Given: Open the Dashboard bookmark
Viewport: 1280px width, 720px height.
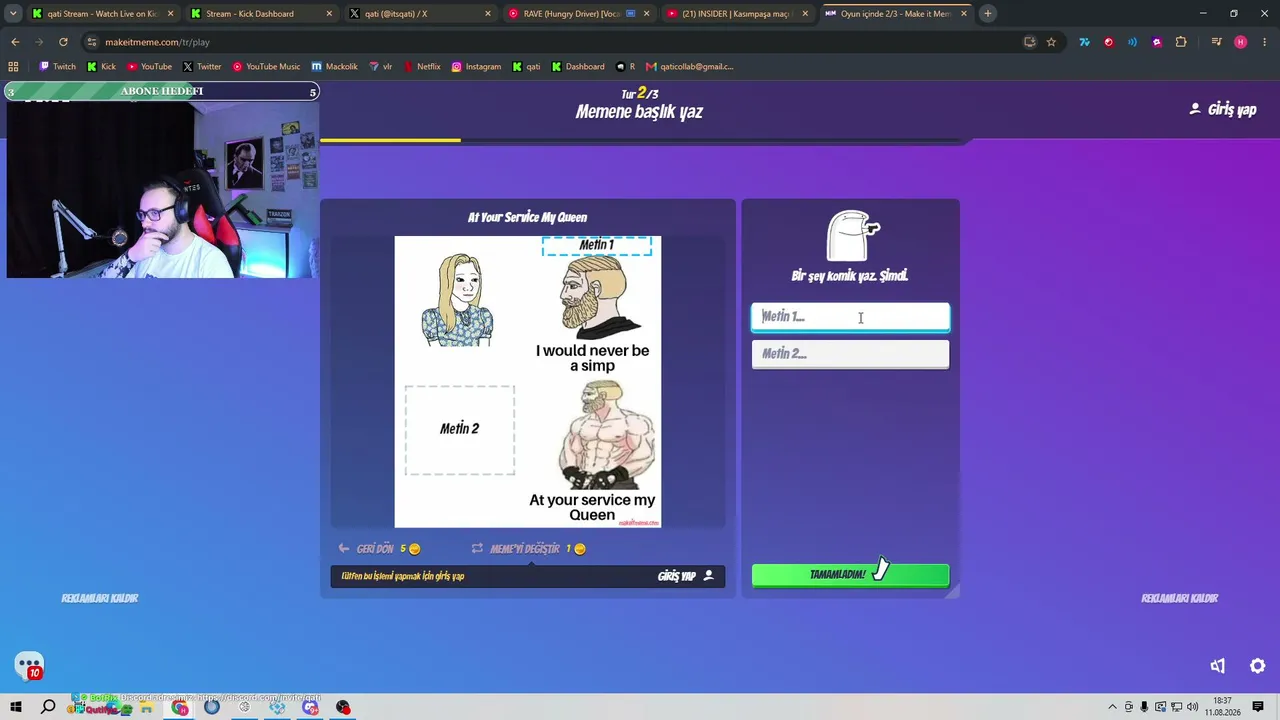Looking at the screenshot, I should 578,67.
